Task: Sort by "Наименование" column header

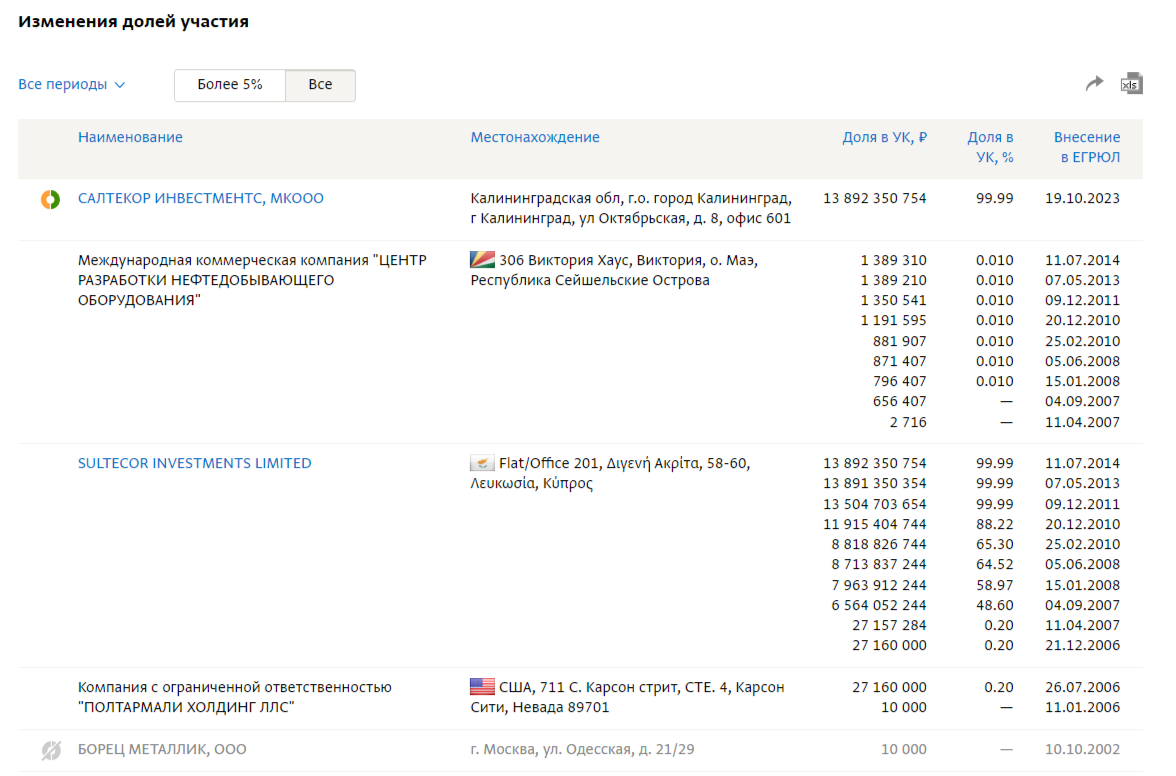Action: coord(130,138)
